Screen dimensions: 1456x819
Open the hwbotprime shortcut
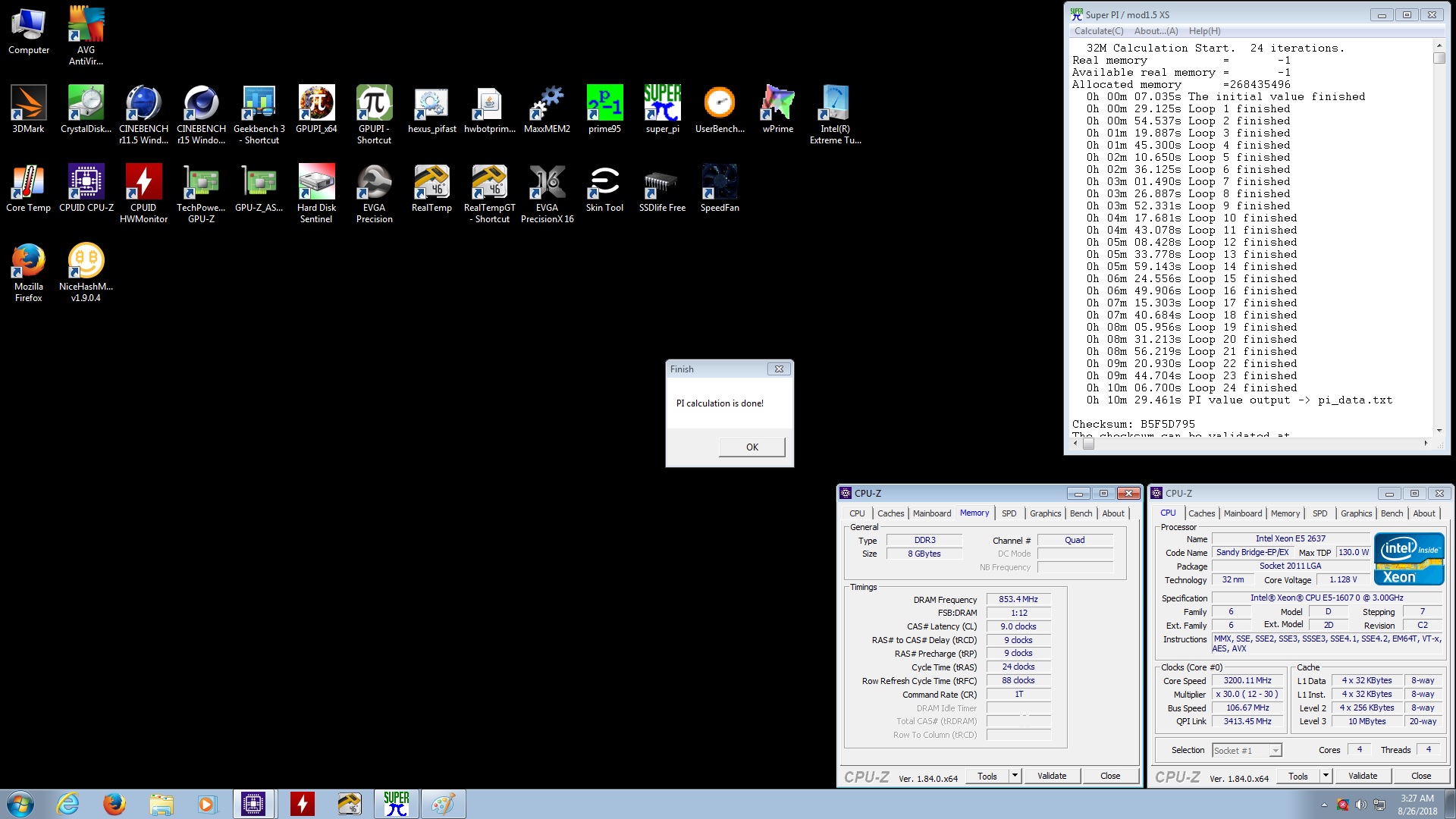489,110
